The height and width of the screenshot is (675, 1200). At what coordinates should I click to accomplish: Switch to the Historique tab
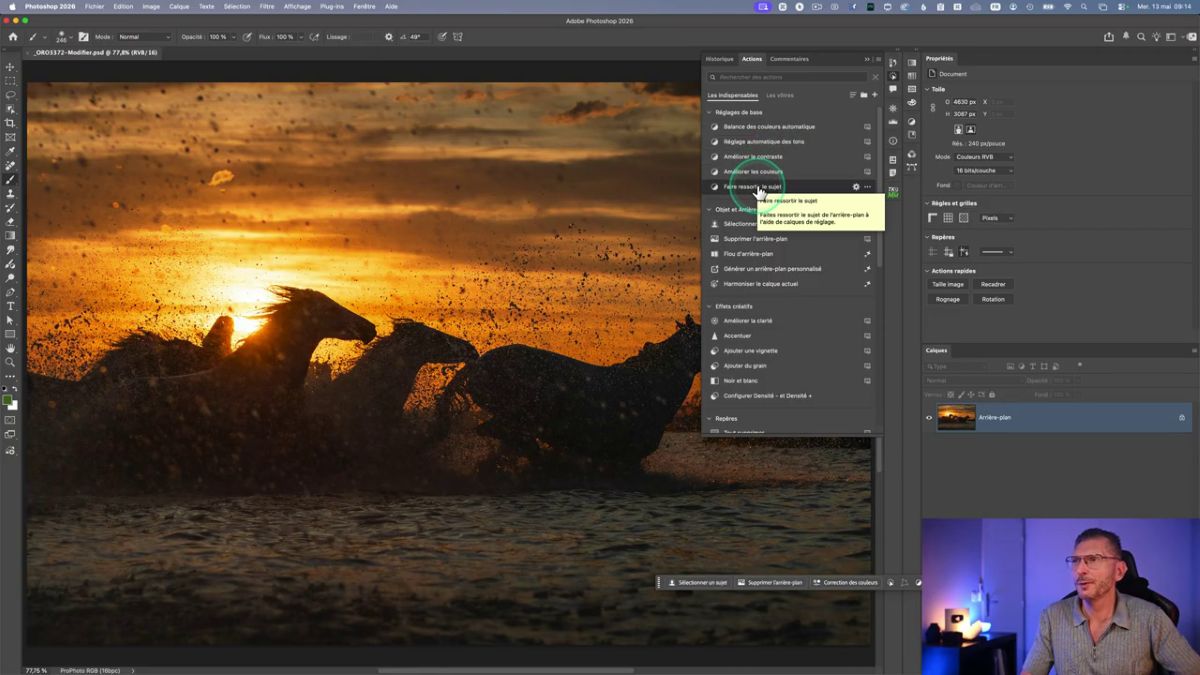click(x=719, y=59)
